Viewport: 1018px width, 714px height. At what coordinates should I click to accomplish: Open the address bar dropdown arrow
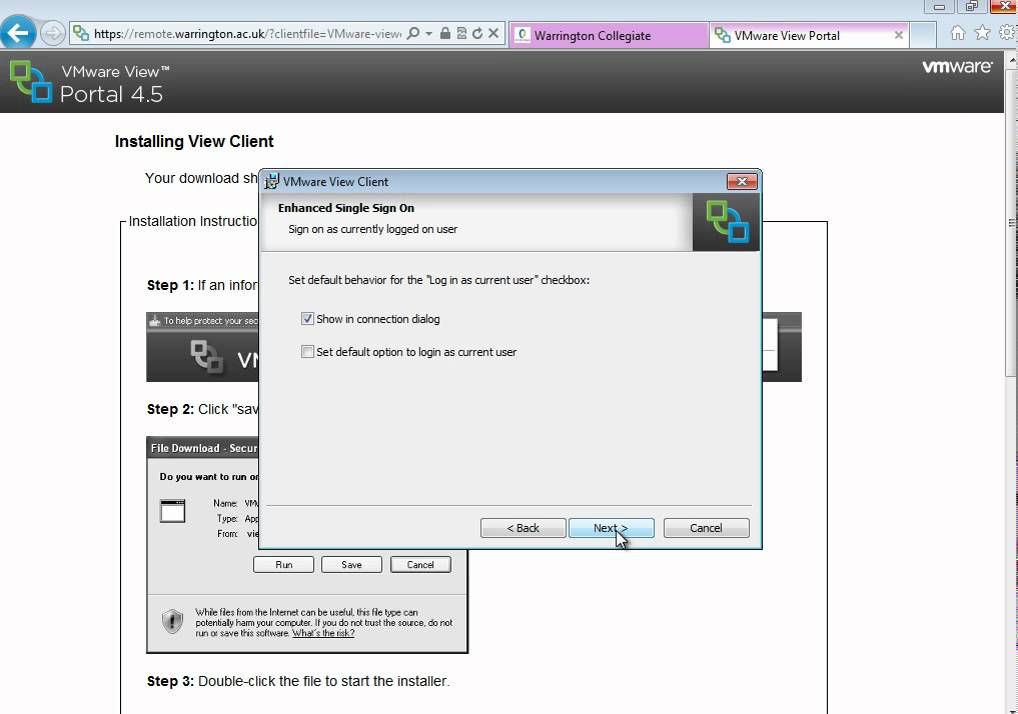tap(429, 33)
